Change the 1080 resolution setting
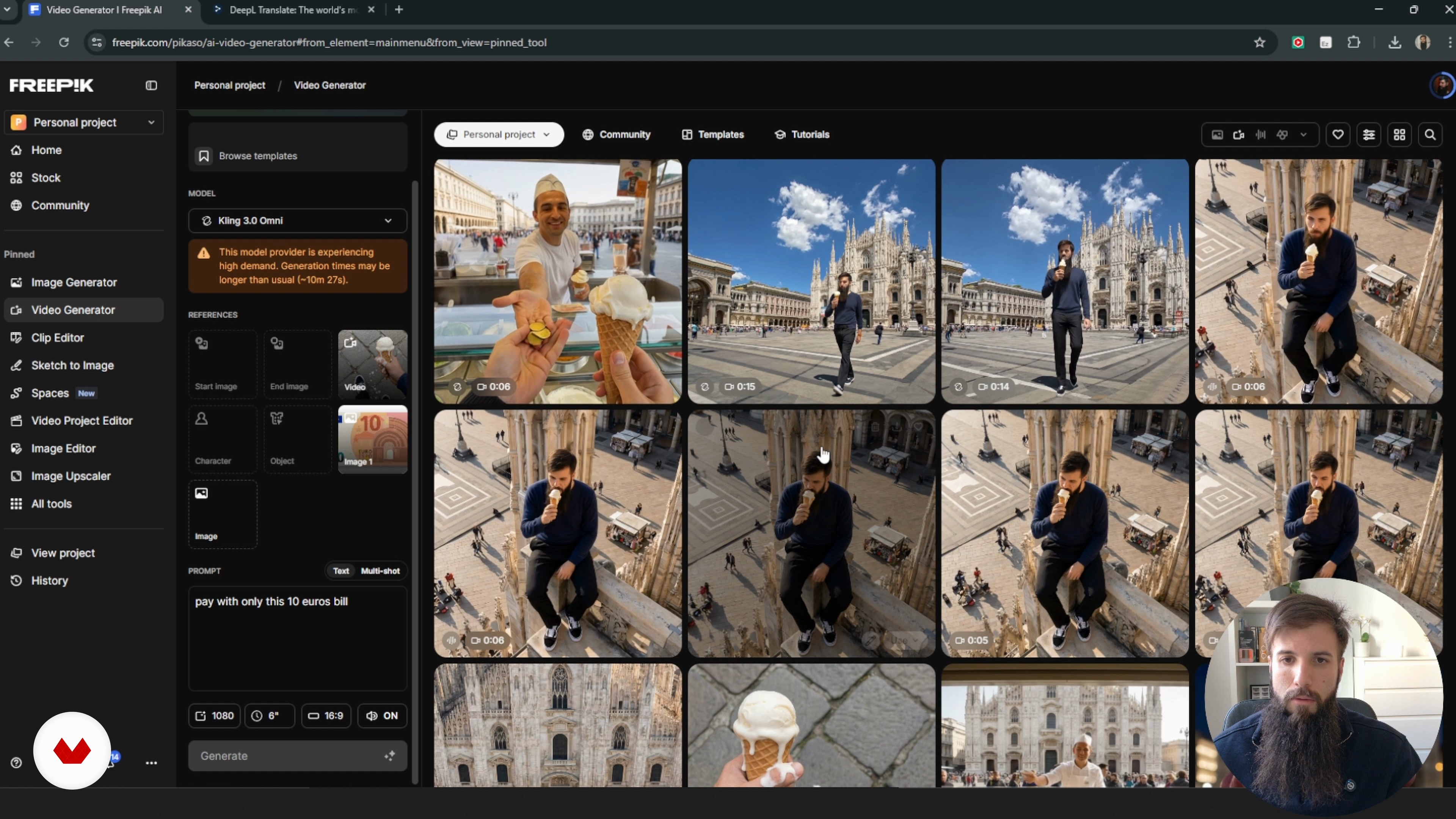 coord(215,715)
